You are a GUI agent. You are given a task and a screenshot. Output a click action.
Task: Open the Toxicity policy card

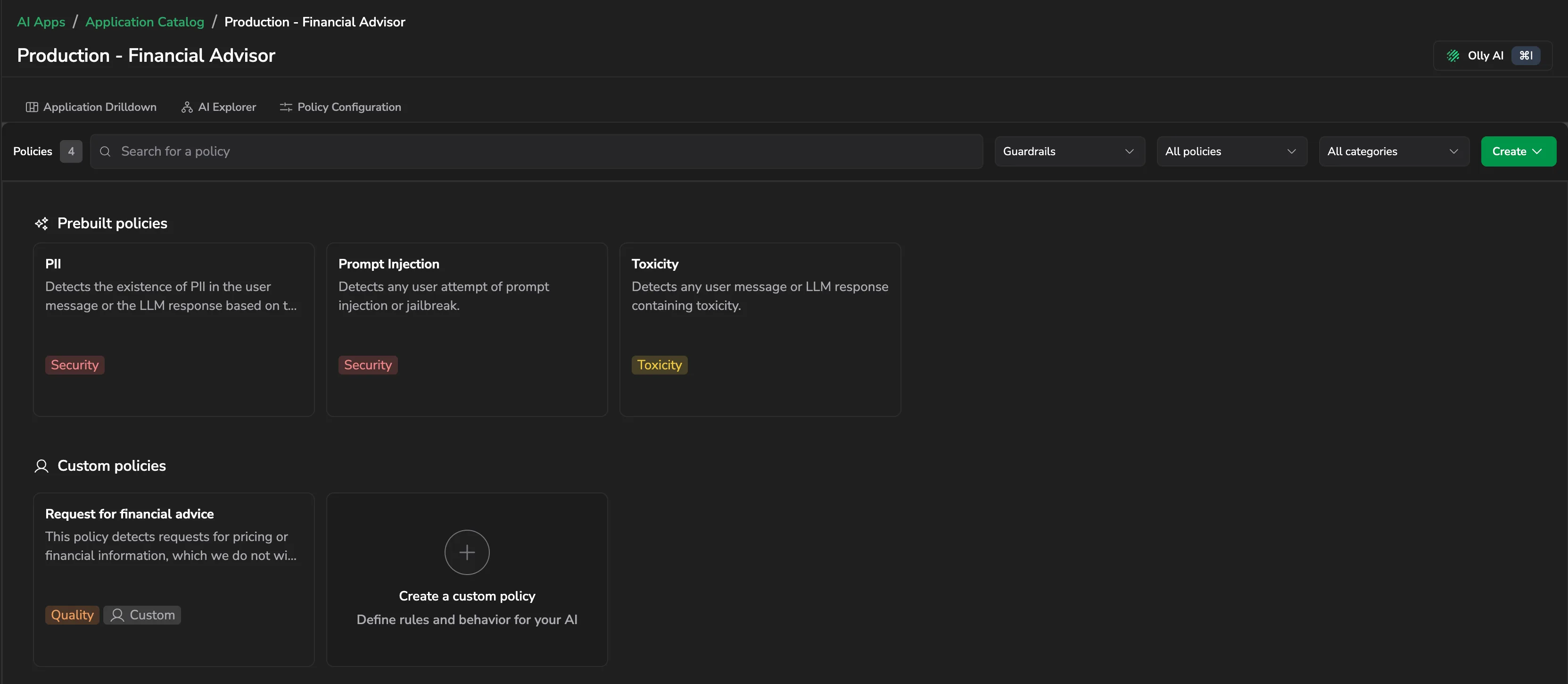759,330
